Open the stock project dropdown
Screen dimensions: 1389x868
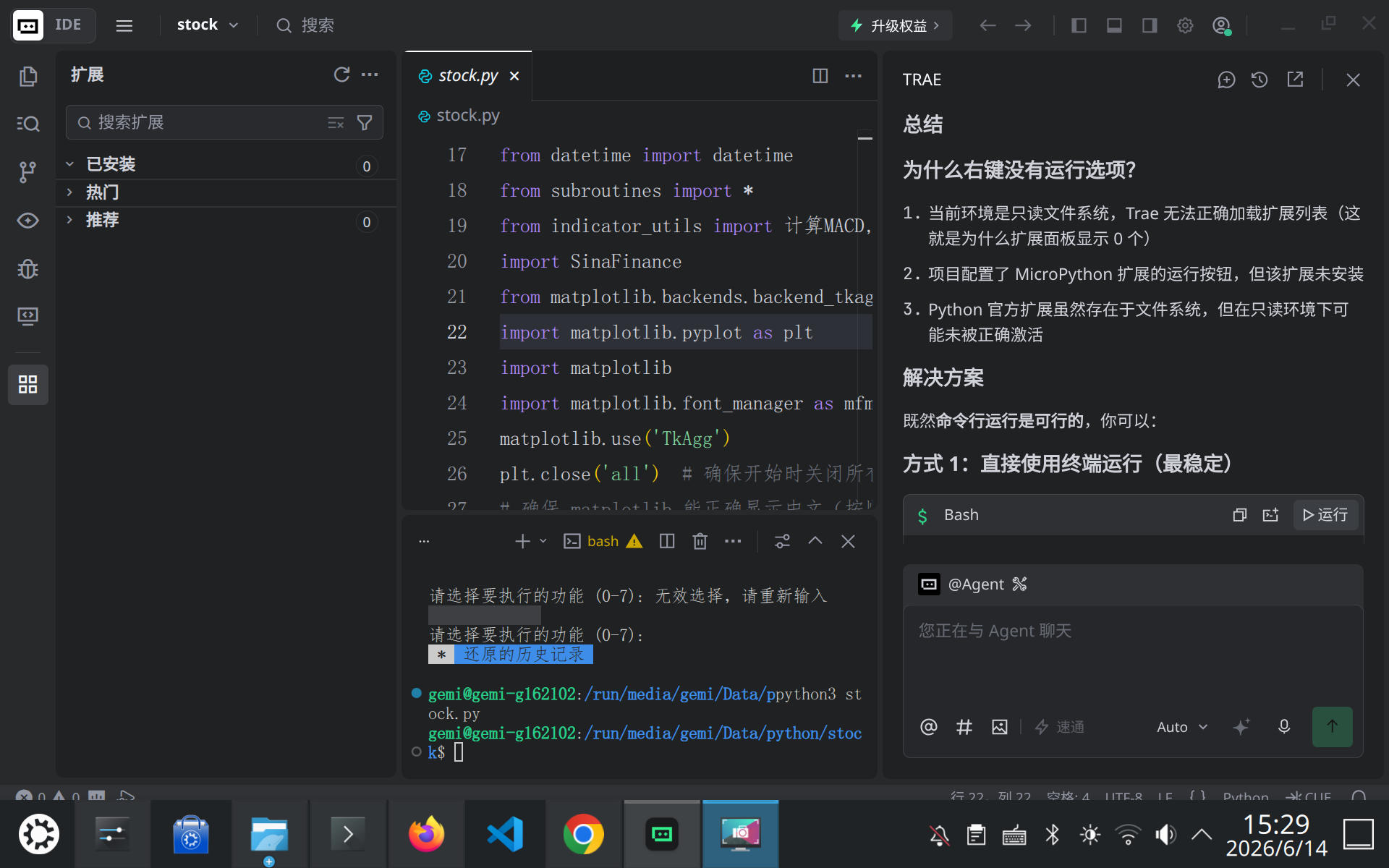[x=207, y=25]
